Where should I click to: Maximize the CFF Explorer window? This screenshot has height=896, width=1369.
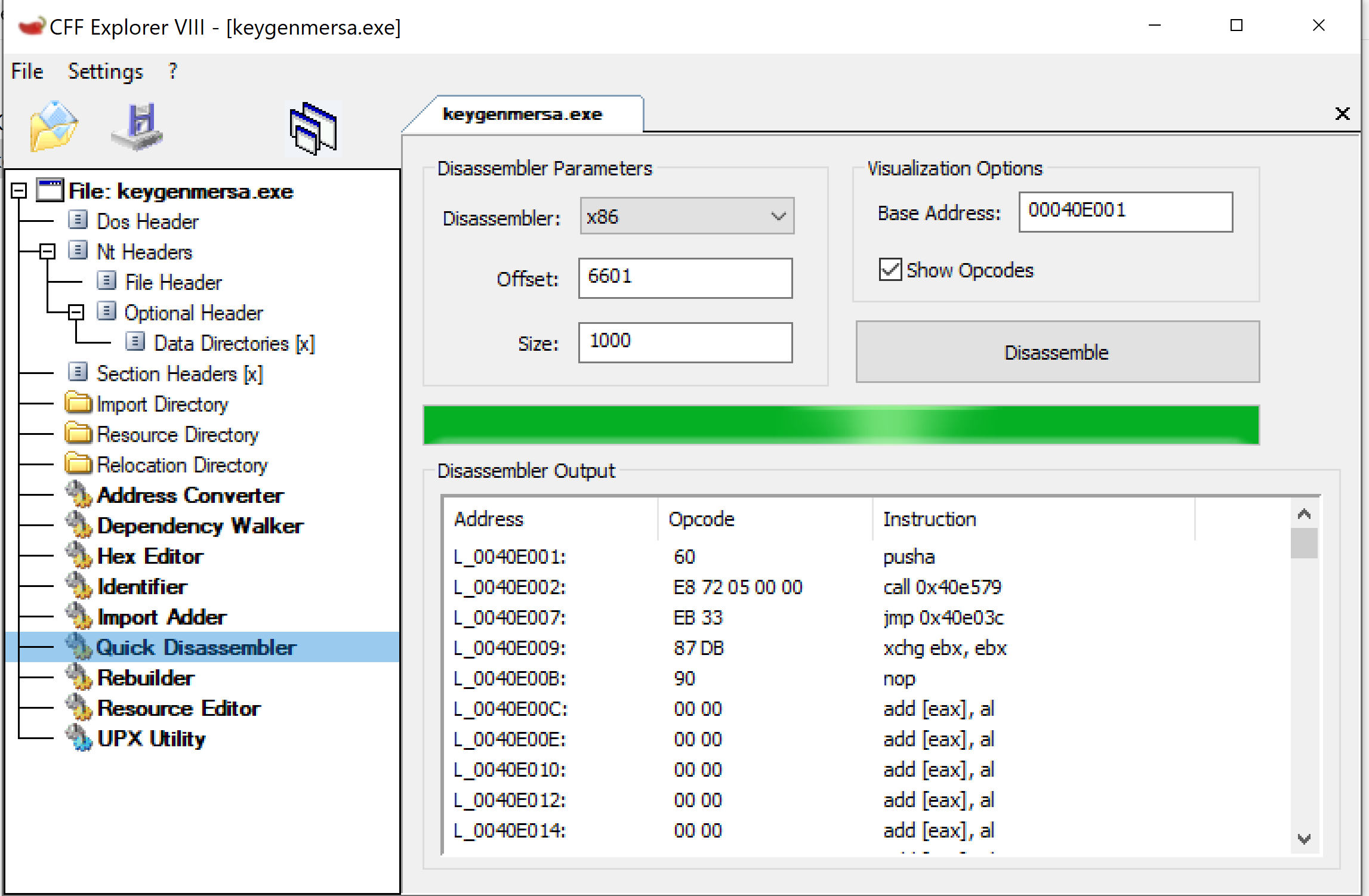(x=1237, y=26)
